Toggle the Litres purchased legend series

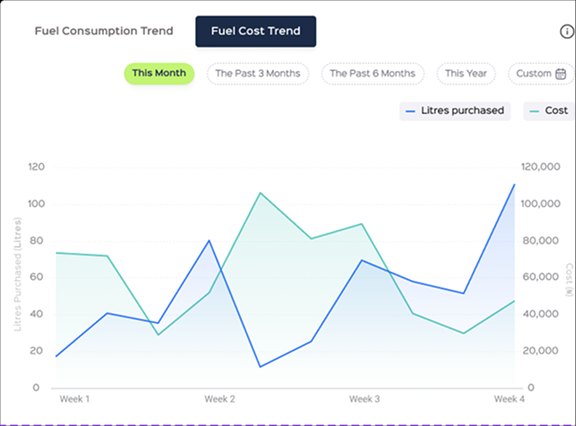(x=455, y=111)
